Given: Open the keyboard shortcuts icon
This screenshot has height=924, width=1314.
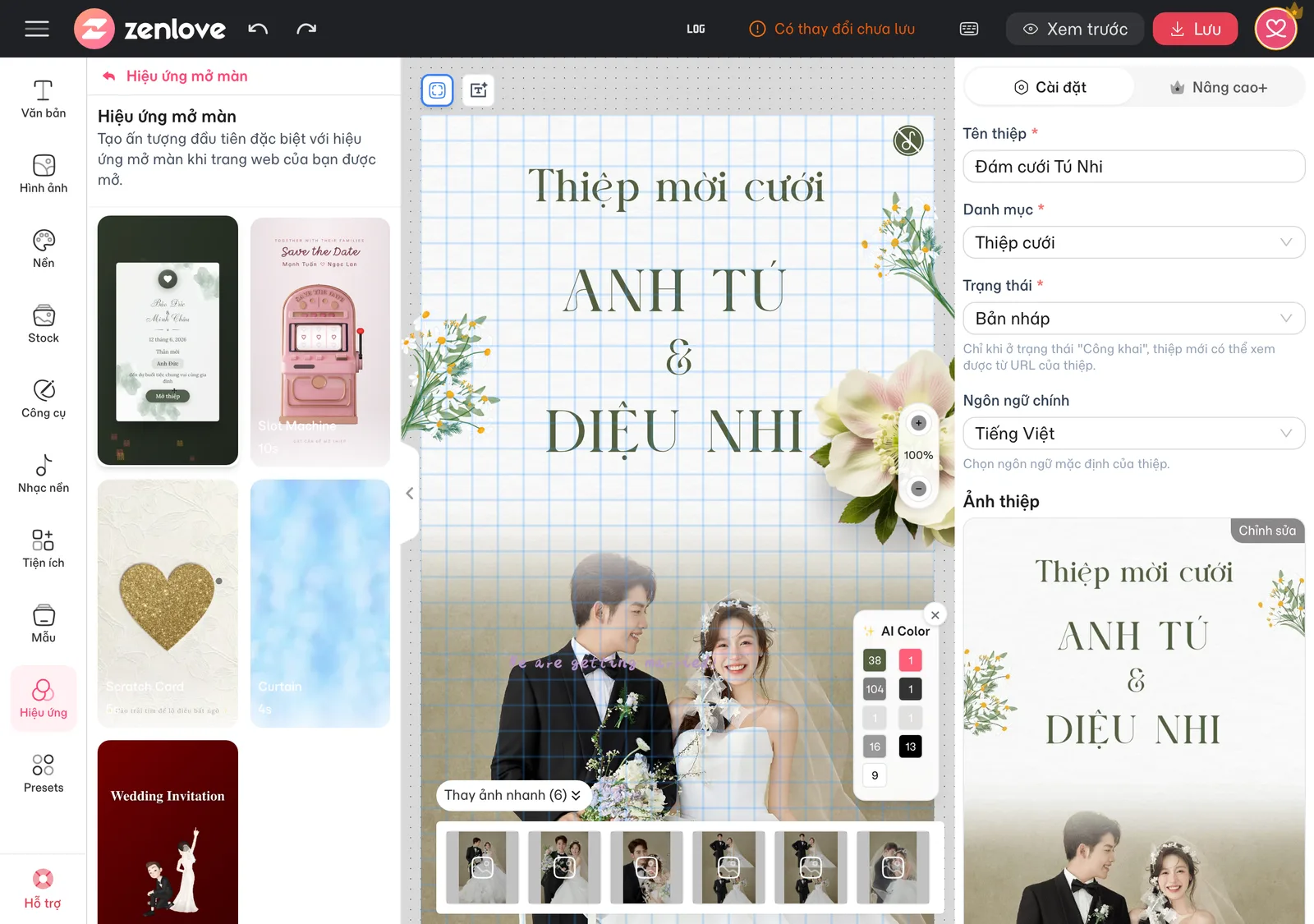Looking at the screenshot, I should (x=969, y=29).
